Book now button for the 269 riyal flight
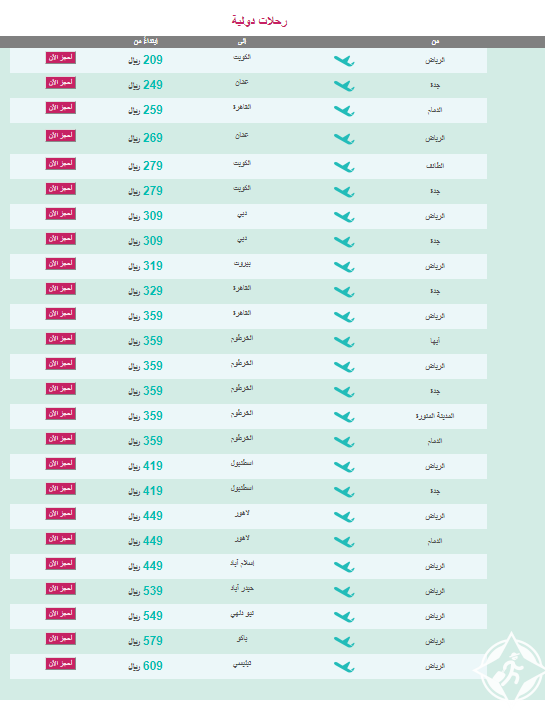Image resolution: width=556 pixels, height=710 pixels. click(x=61, y=136)
